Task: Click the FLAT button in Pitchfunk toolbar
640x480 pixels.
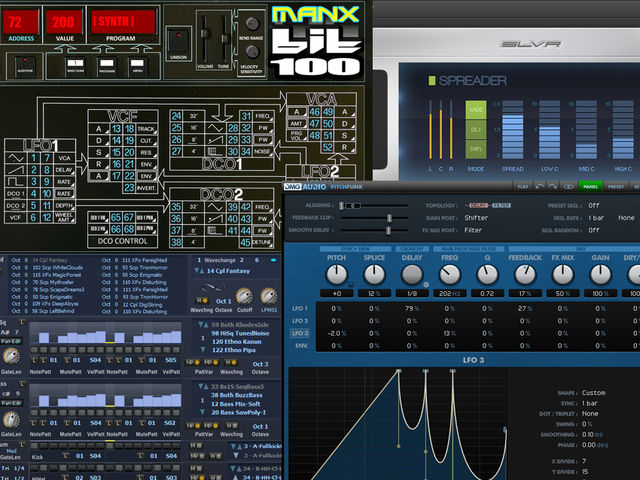Action: [523, 187]
